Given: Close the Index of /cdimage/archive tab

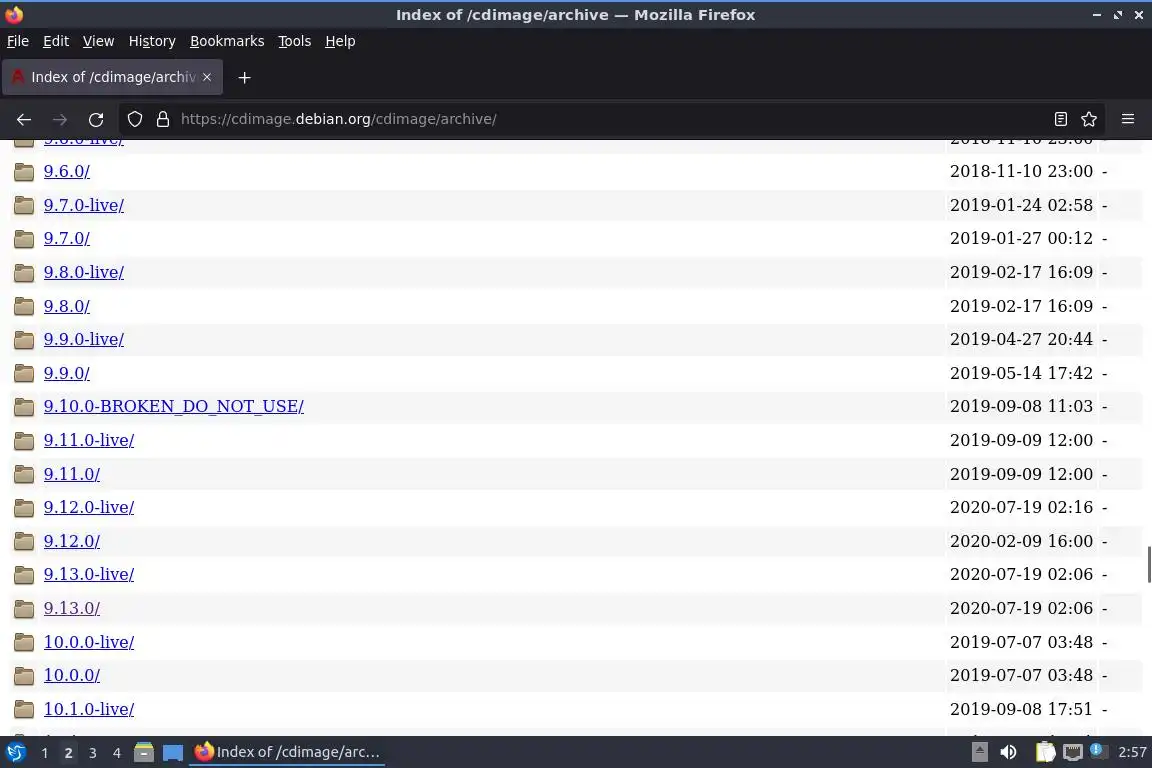Looking at the screenshot, I should (206, 77).
